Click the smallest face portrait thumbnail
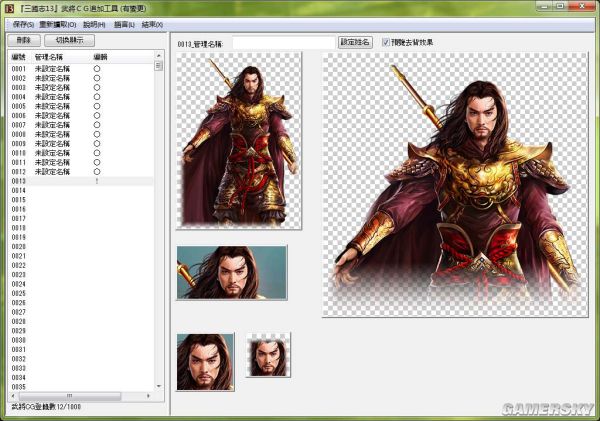 coord(267,355)
